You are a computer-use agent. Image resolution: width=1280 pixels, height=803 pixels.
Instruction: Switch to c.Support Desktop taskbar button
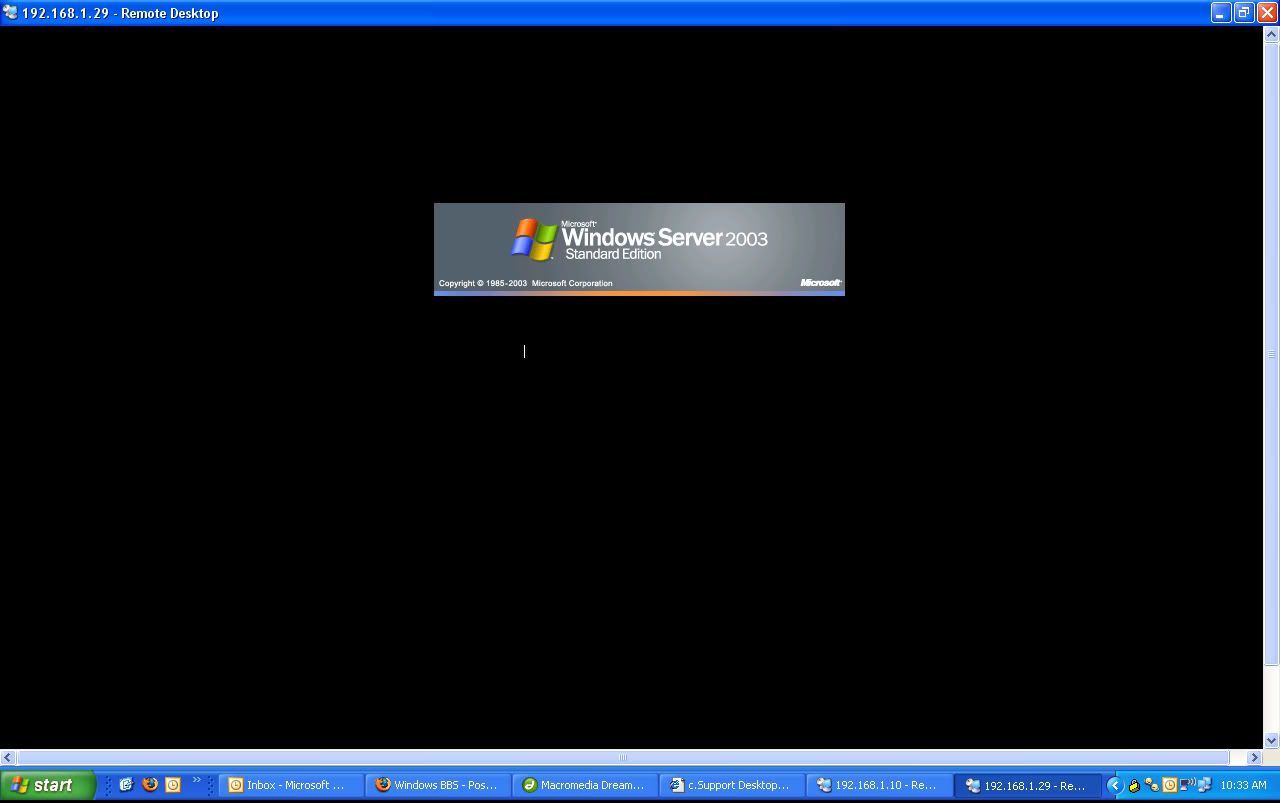click(732, 785)
